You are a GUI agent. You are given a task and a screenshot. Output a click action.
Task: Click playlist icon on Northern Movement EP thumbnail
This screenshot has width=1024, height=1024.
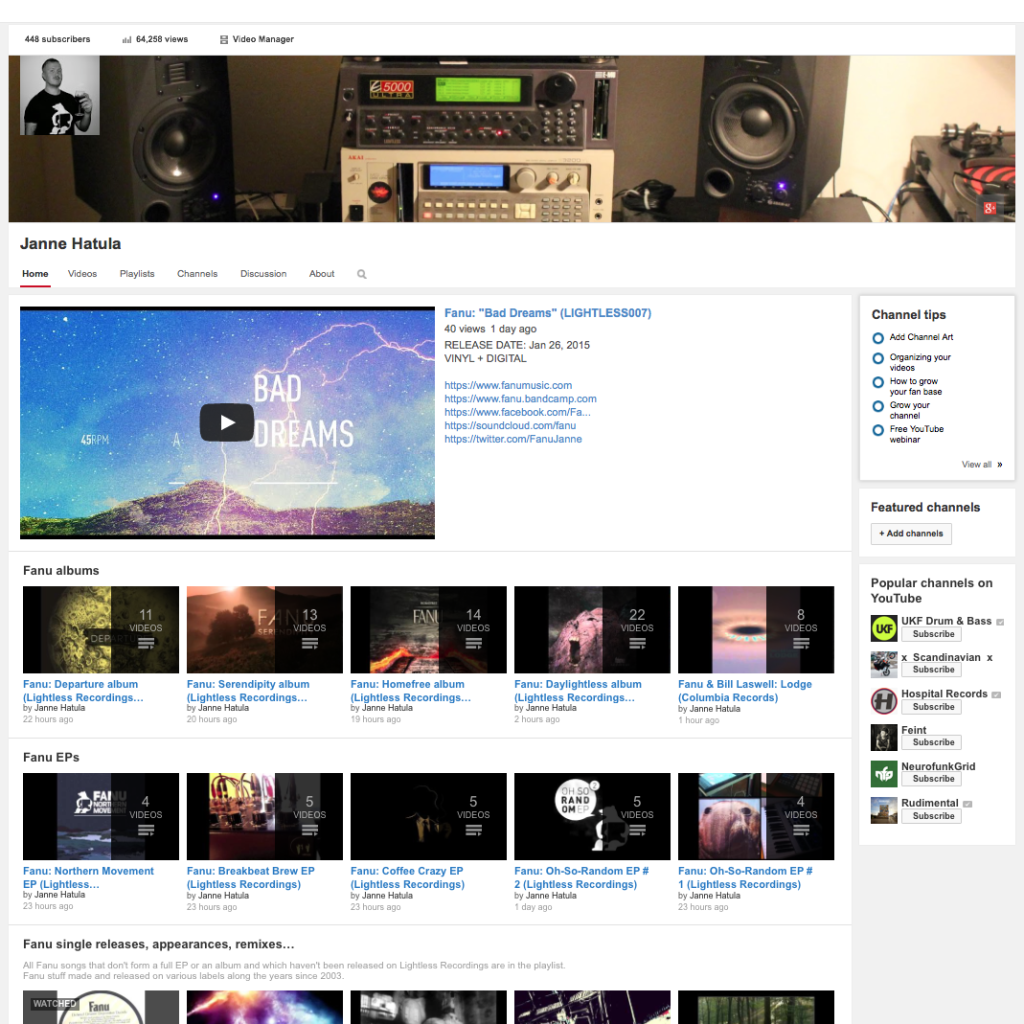(x=146, y=830)
